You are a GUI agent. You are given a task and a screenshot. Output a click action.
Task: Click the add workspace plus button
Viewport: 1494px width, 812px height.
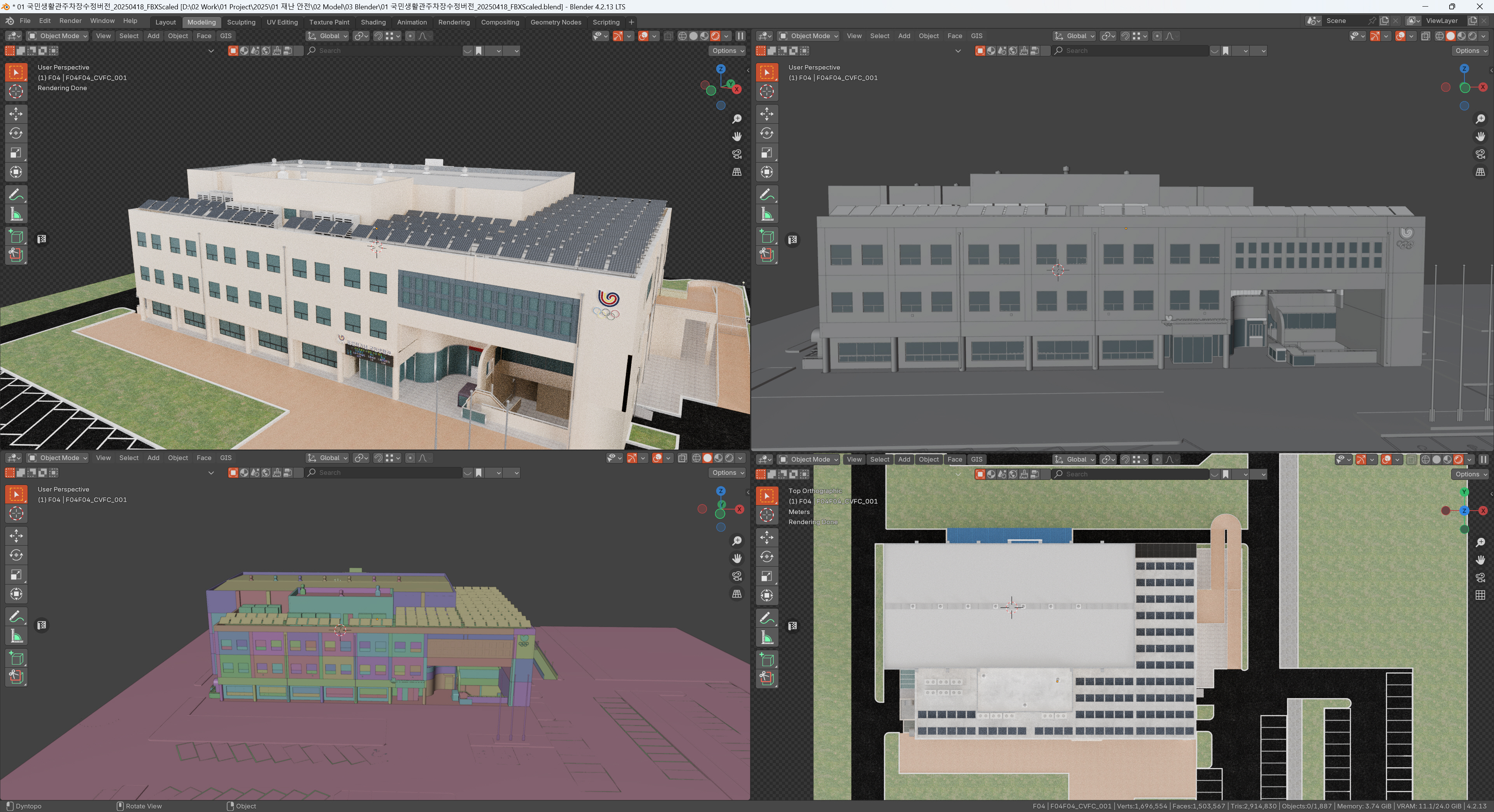point(631,22)
